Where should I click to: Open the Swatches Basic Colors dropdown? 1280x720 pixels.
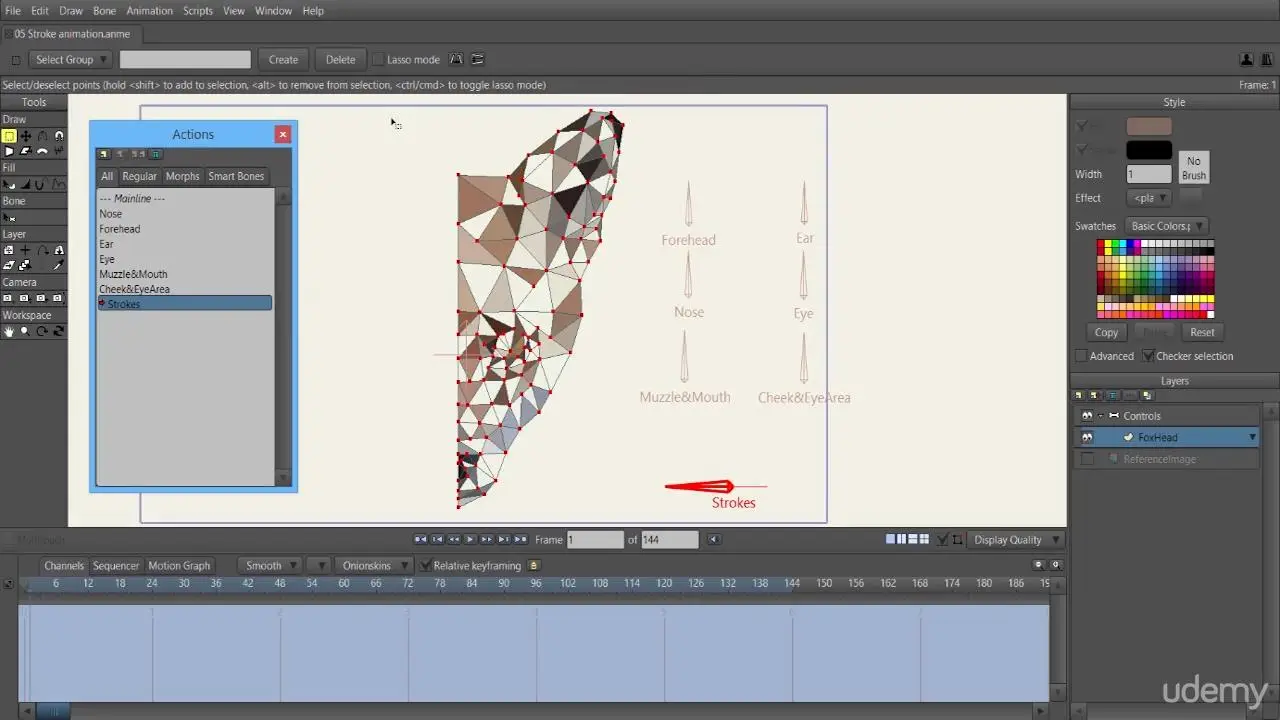(1166, 226)
